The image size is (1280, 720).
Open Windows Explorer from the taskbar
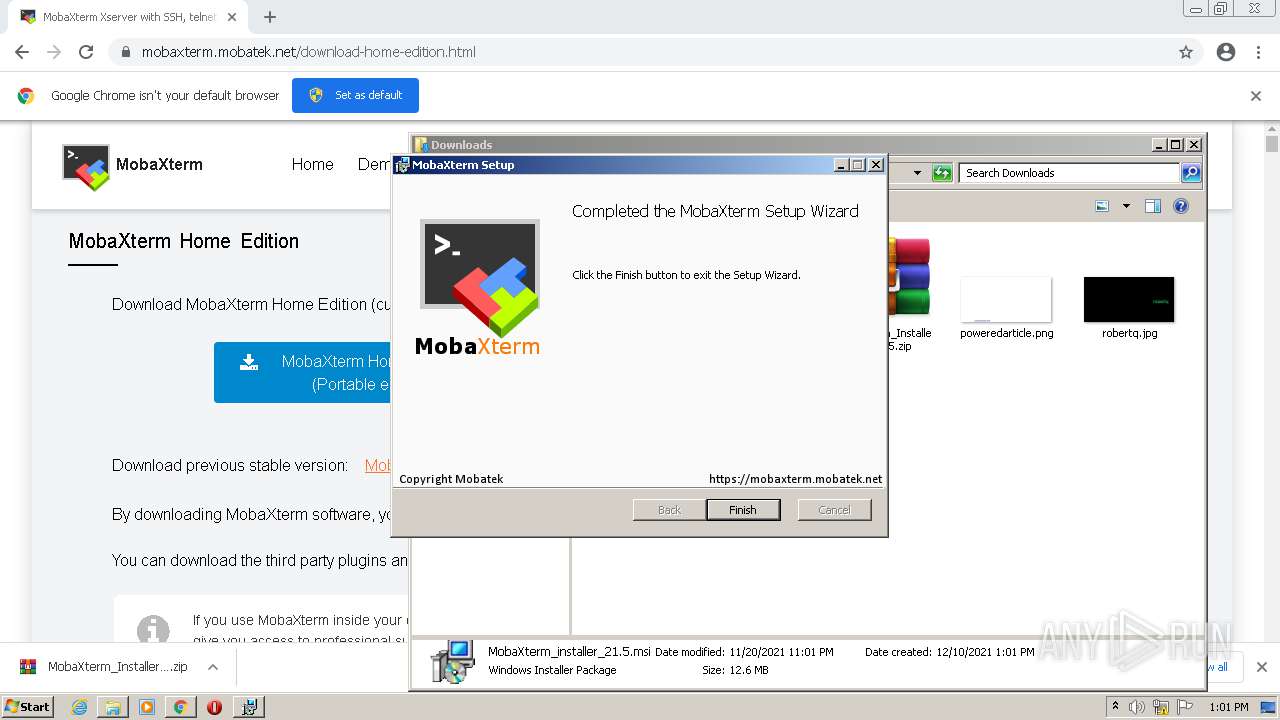113,707
